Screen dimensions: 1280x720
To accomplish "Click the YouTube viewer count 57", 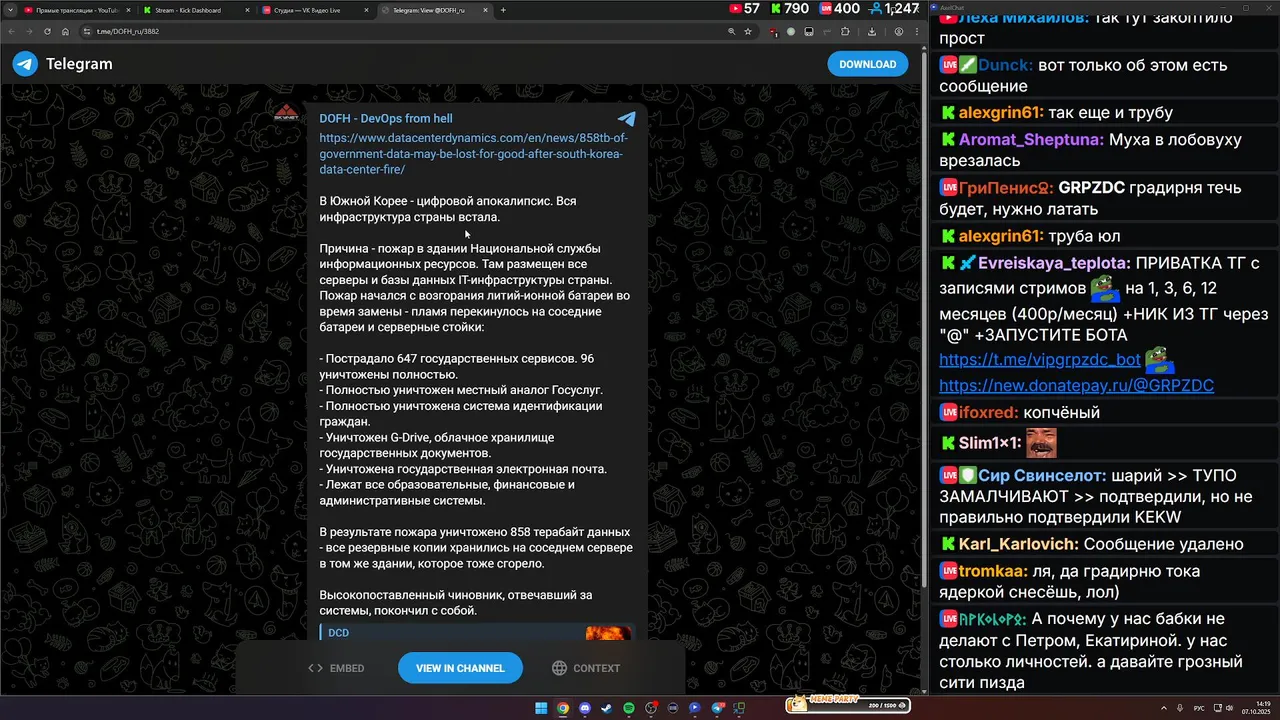I will point(745,8).
